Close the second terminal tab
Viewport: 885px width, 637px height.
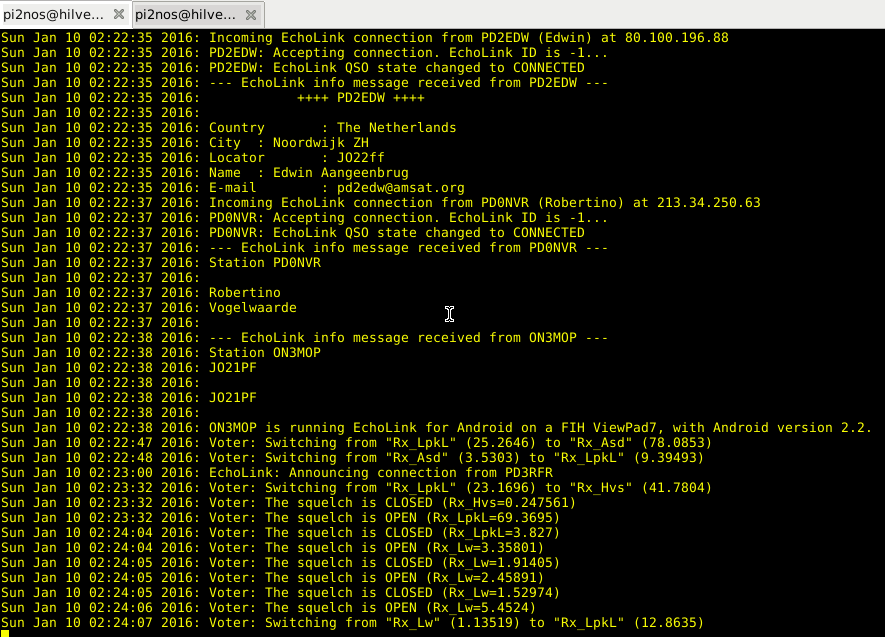click(x=251, y=15)
